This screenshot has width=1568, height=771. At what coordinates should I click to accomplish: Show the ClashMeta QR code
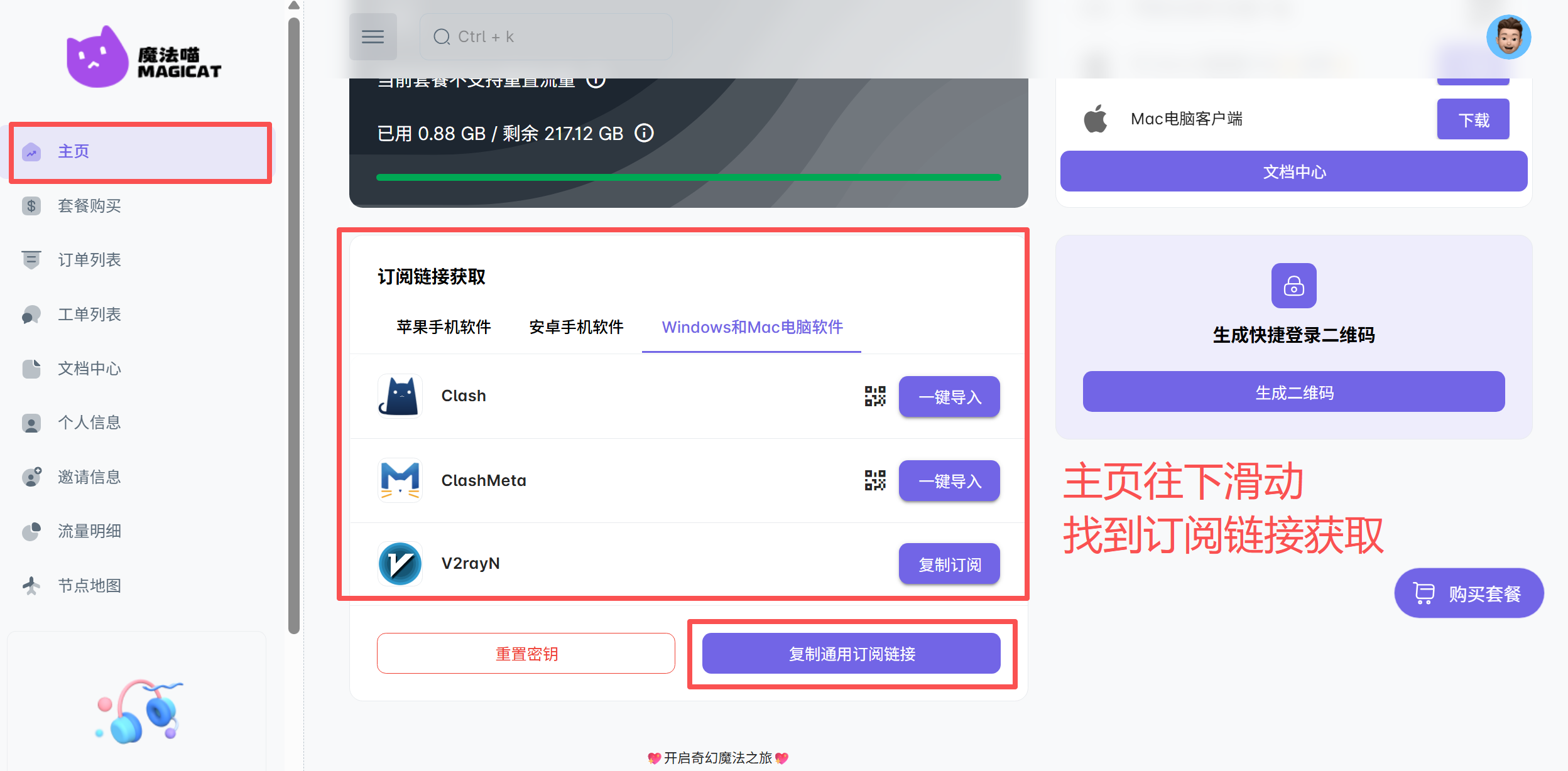click(874, 480)
